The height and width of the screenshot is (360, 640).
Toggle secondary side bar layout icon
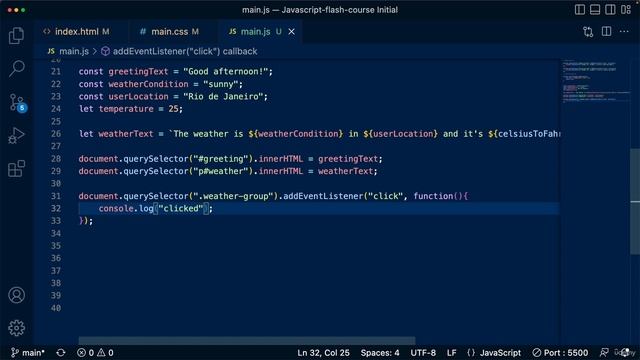(x=610, y=10)
